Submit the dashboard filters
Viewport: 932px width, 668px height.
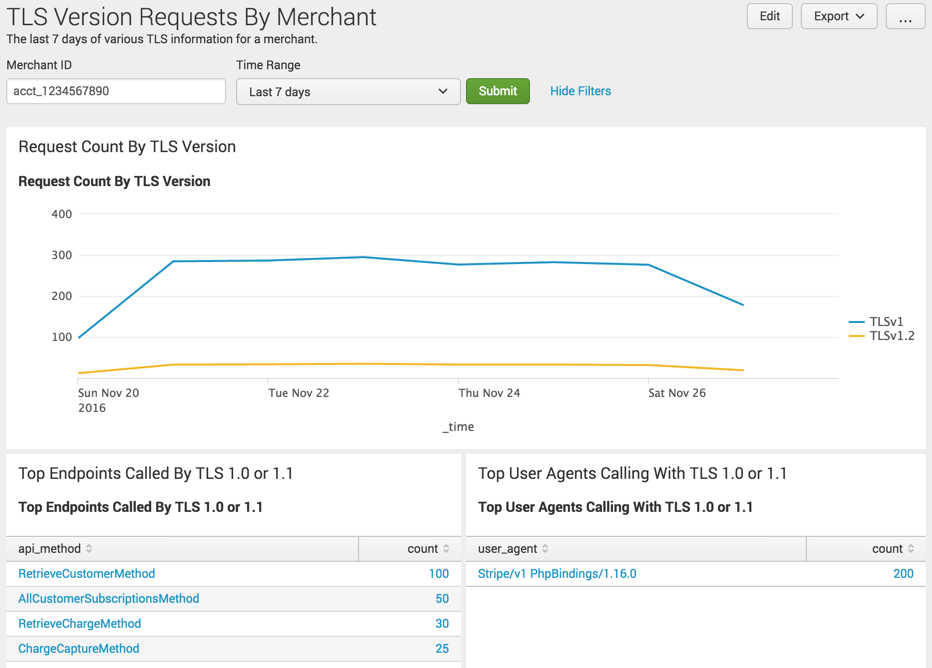click(498, 91)
